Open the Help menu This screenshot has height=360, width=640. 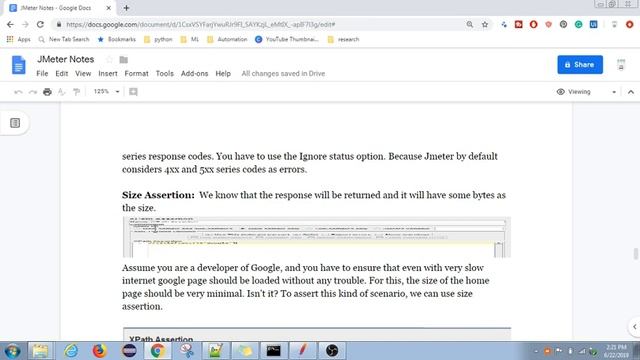pos(223,73)
